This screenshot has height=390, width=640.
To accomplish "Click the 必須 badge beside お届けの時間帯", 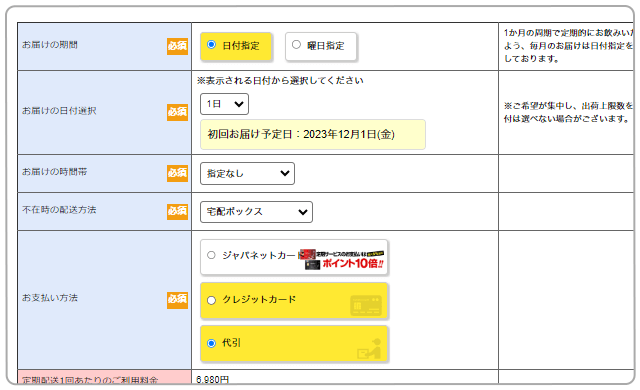I will [x=177, y=173].
